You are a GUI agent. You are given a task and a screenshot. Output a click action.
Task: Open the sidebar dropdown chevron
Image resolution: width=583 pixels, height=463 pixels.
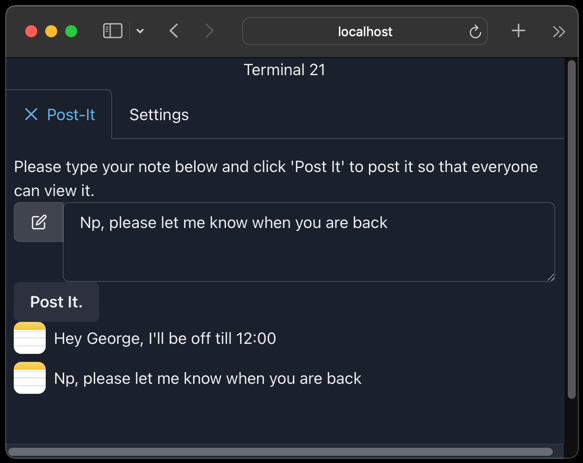pyautogui.click(x=140, y=31)
